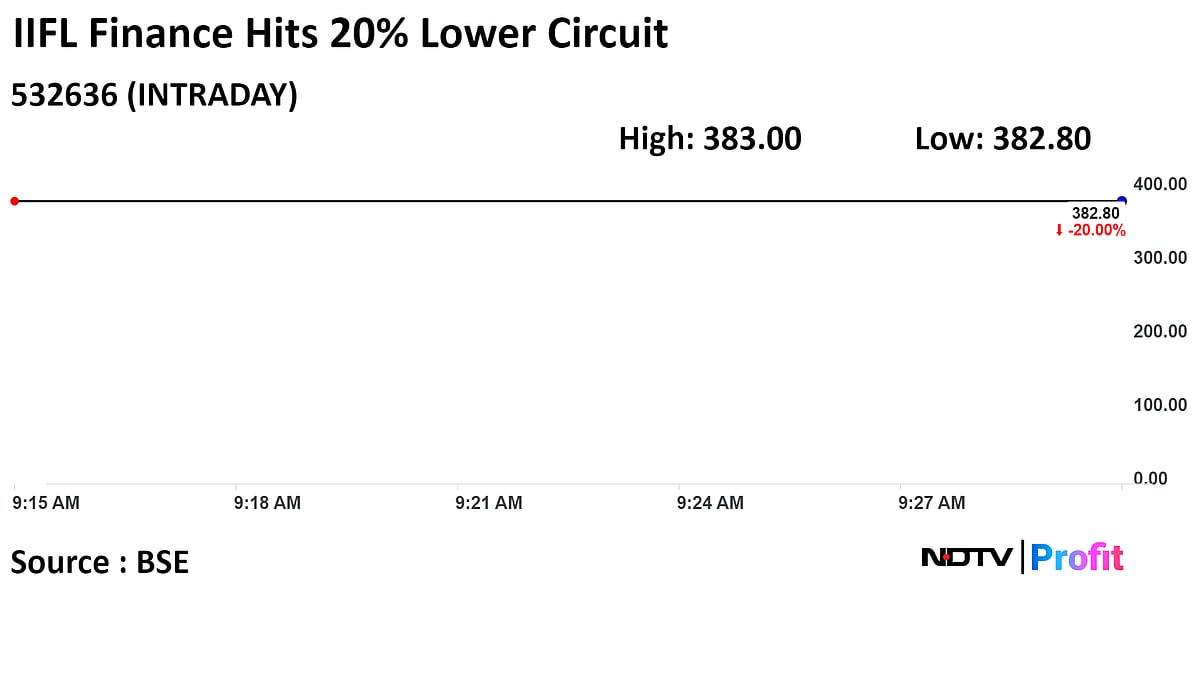Select the 9:18 AM time axis label
Screen dimensions: 1200x675
267,503
